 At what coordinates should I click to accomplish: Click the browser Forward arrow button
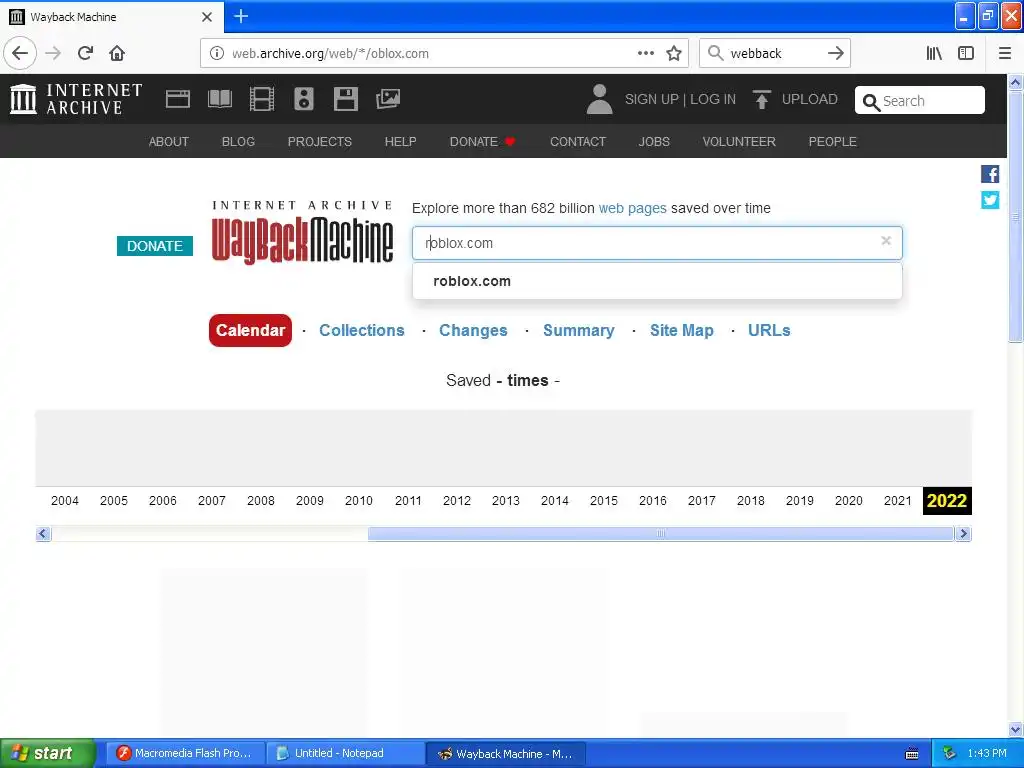(53, 53)
